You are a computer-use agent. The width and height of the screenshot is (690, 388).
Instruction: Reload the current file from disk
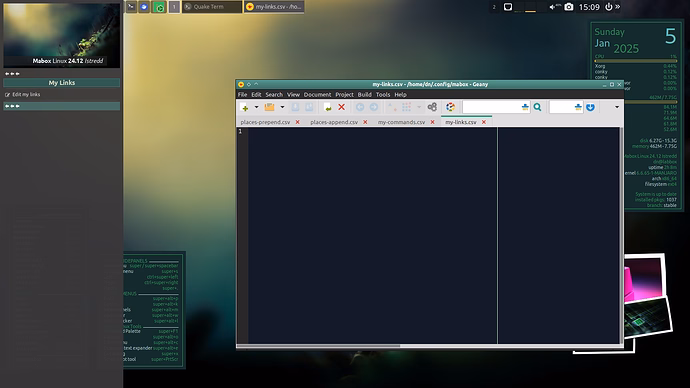[x=327, y=107]
